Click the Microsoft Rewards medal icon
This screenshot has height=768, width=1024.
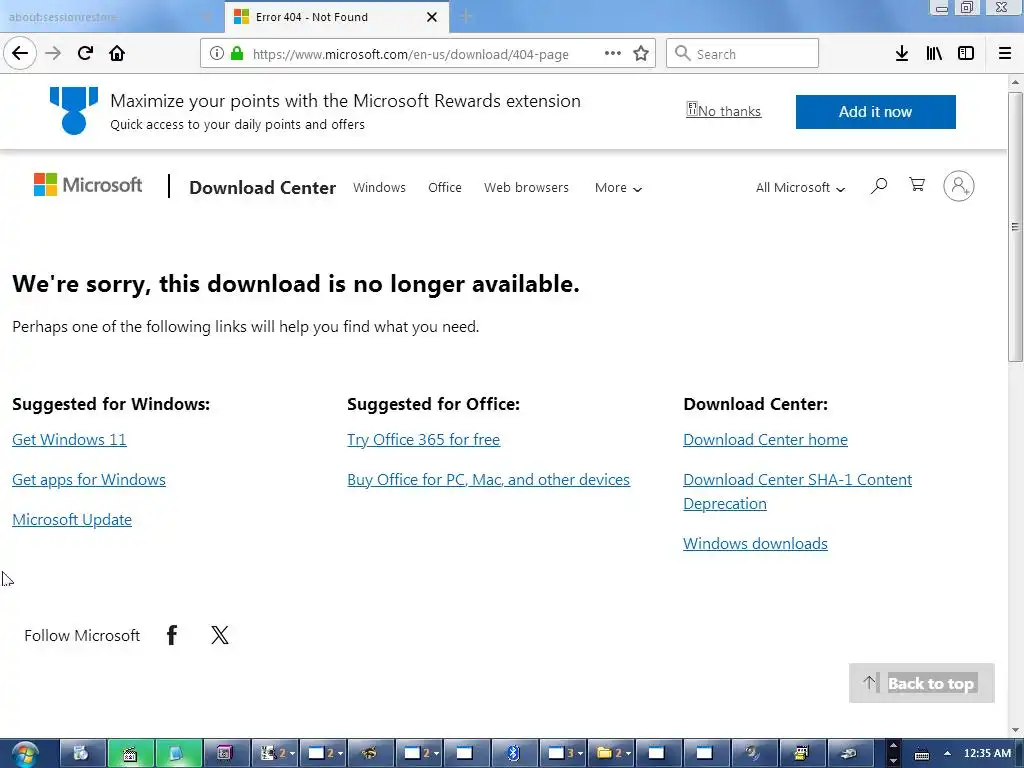click(74, 110)
